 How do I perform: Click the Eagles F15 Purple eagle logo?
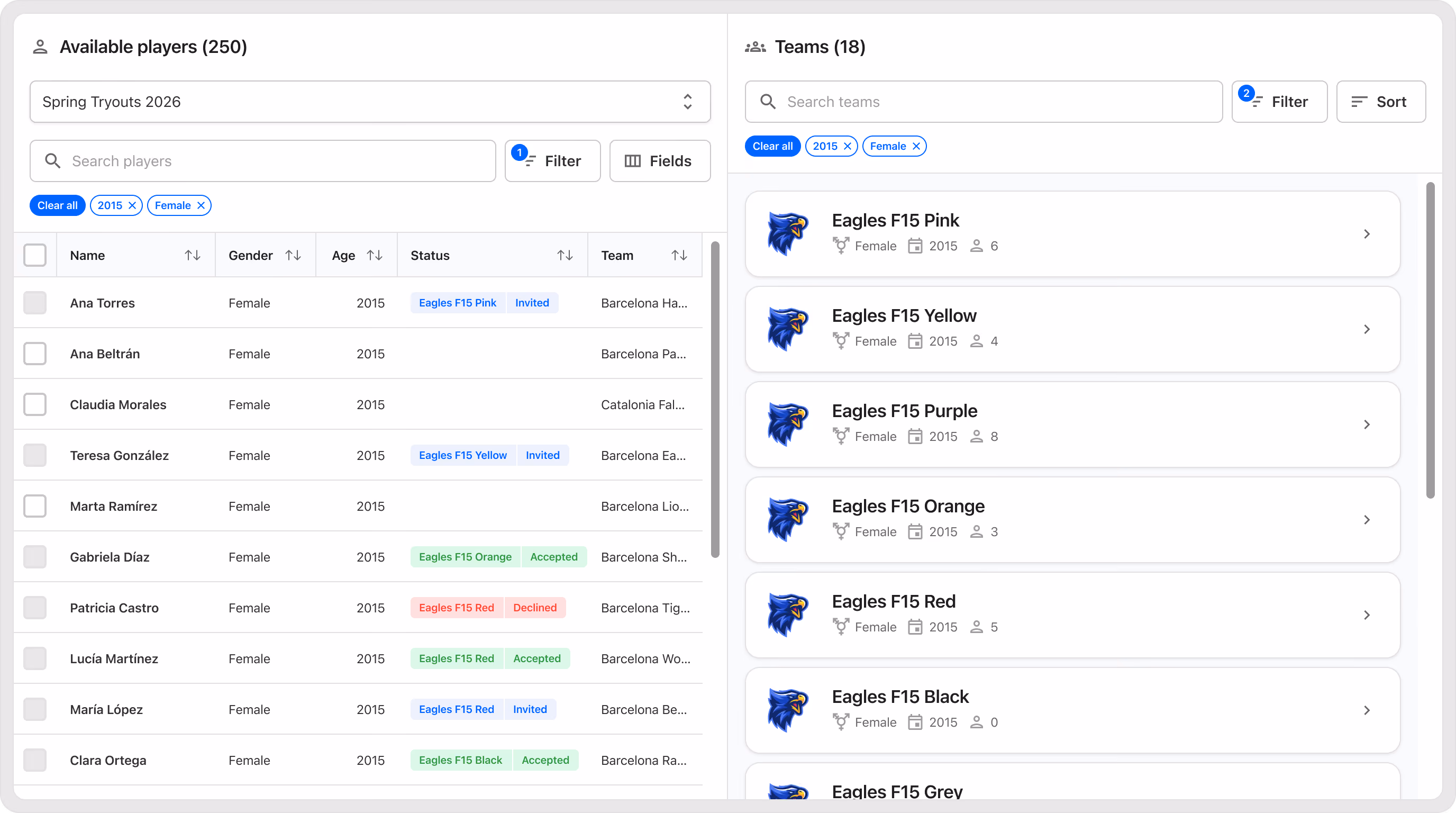tap(788, 424)
